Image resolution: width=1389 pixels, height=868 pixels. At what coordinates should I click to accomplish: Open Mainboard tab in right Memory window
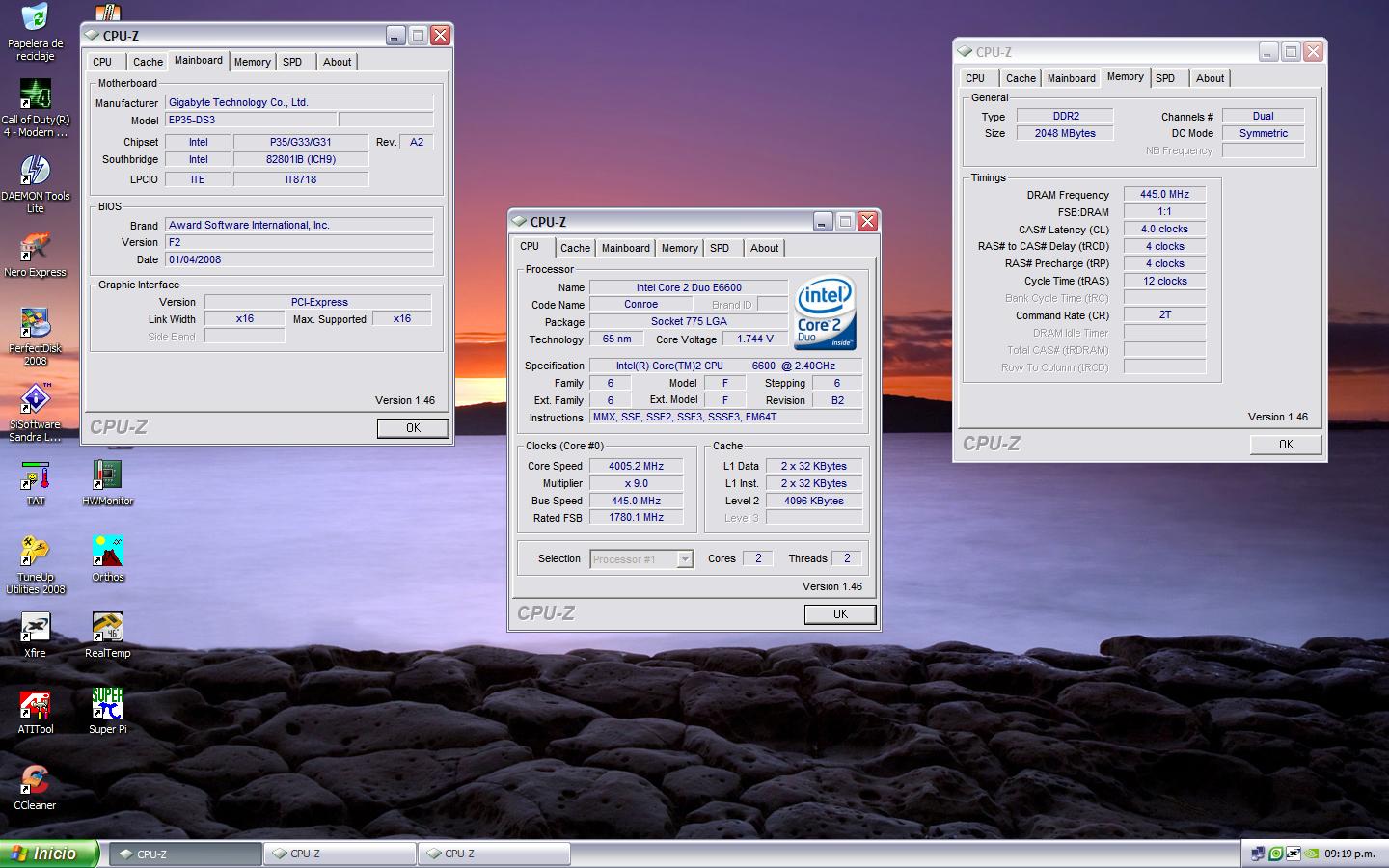[1071, 78]
